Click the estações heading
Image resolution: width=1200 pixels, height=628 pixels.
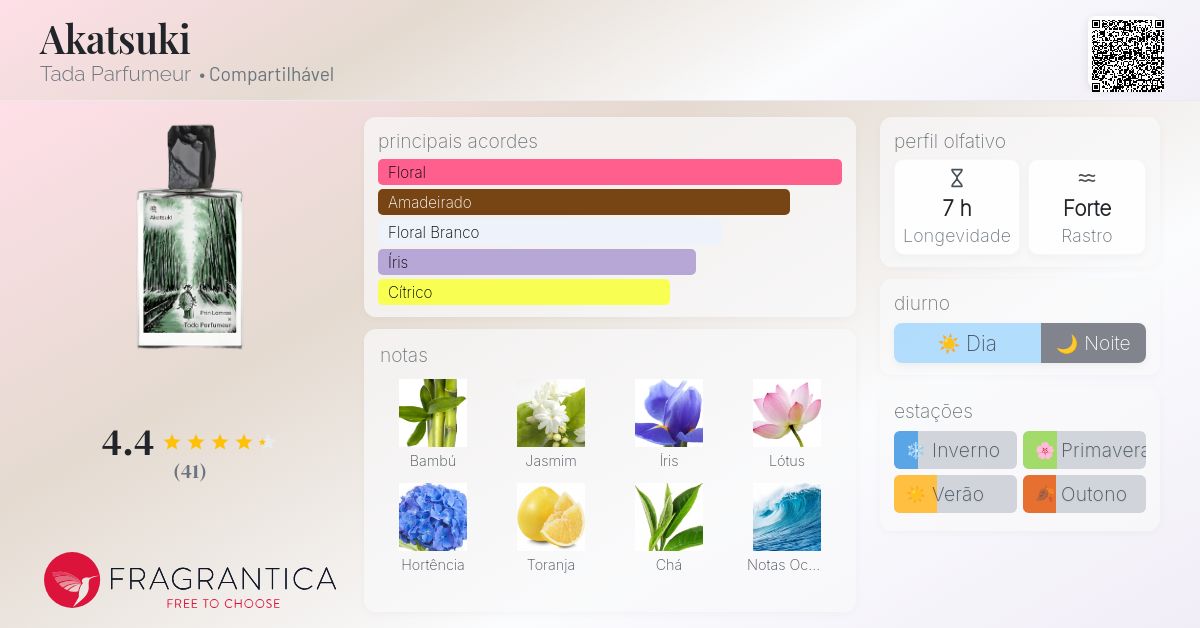click(933, 411)
